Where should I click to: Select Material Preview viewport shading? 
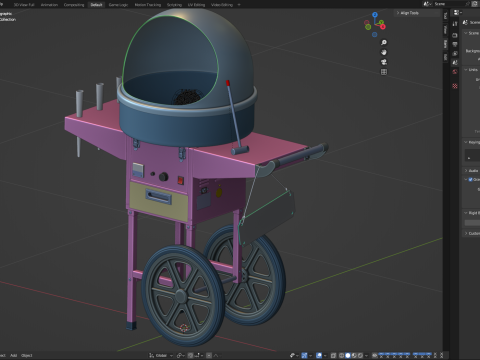(x=354, y=355)
